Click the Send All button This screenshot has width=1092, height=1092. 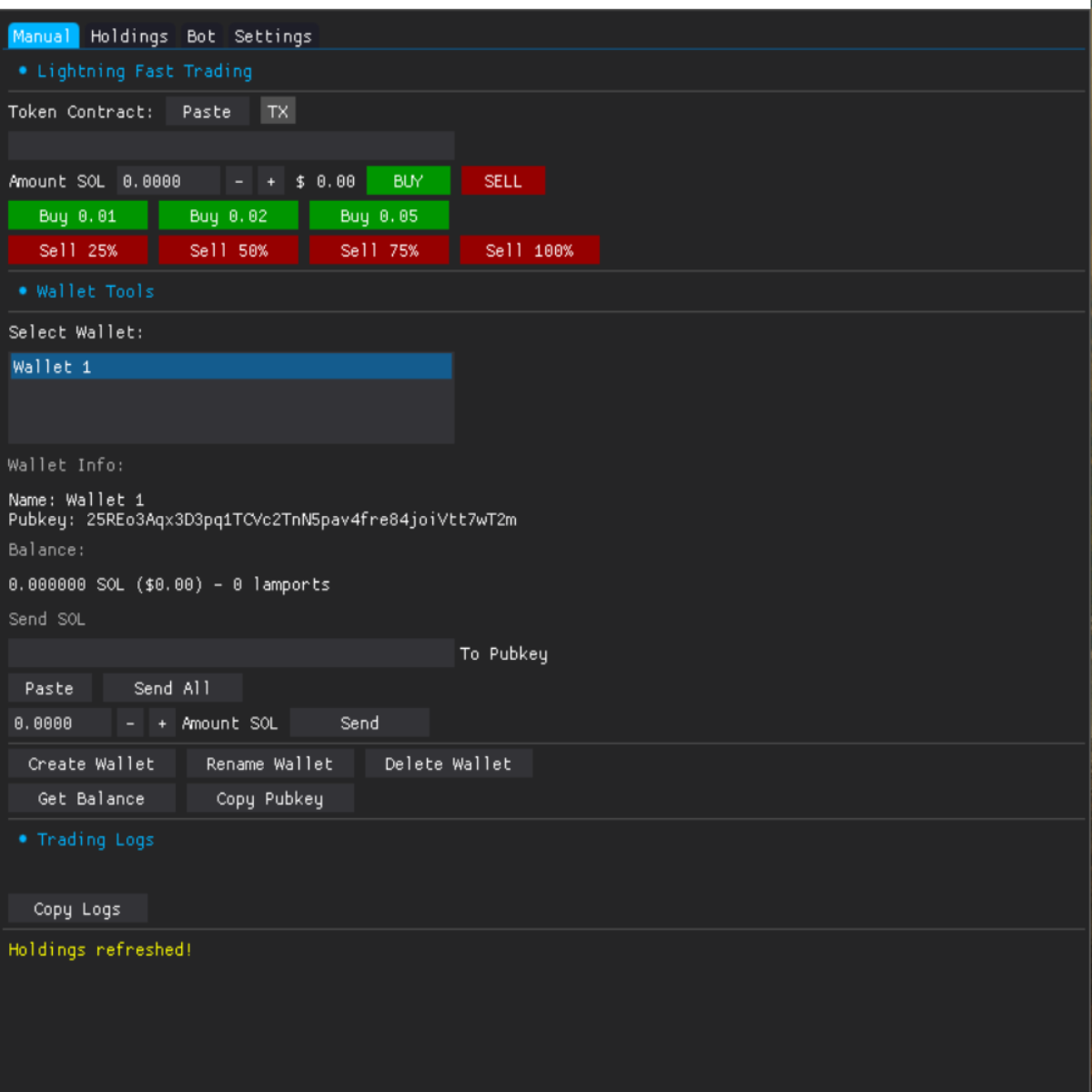point(172,688)
